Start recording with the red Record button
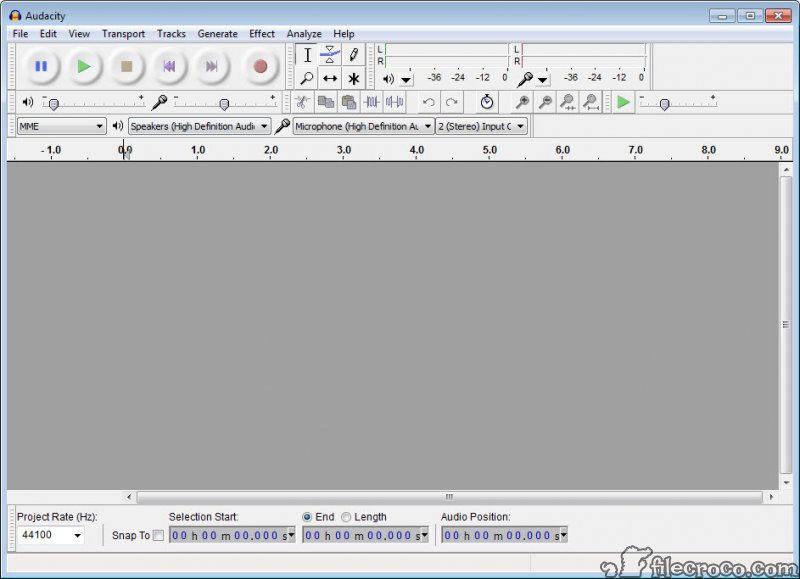 pos(260,66)
